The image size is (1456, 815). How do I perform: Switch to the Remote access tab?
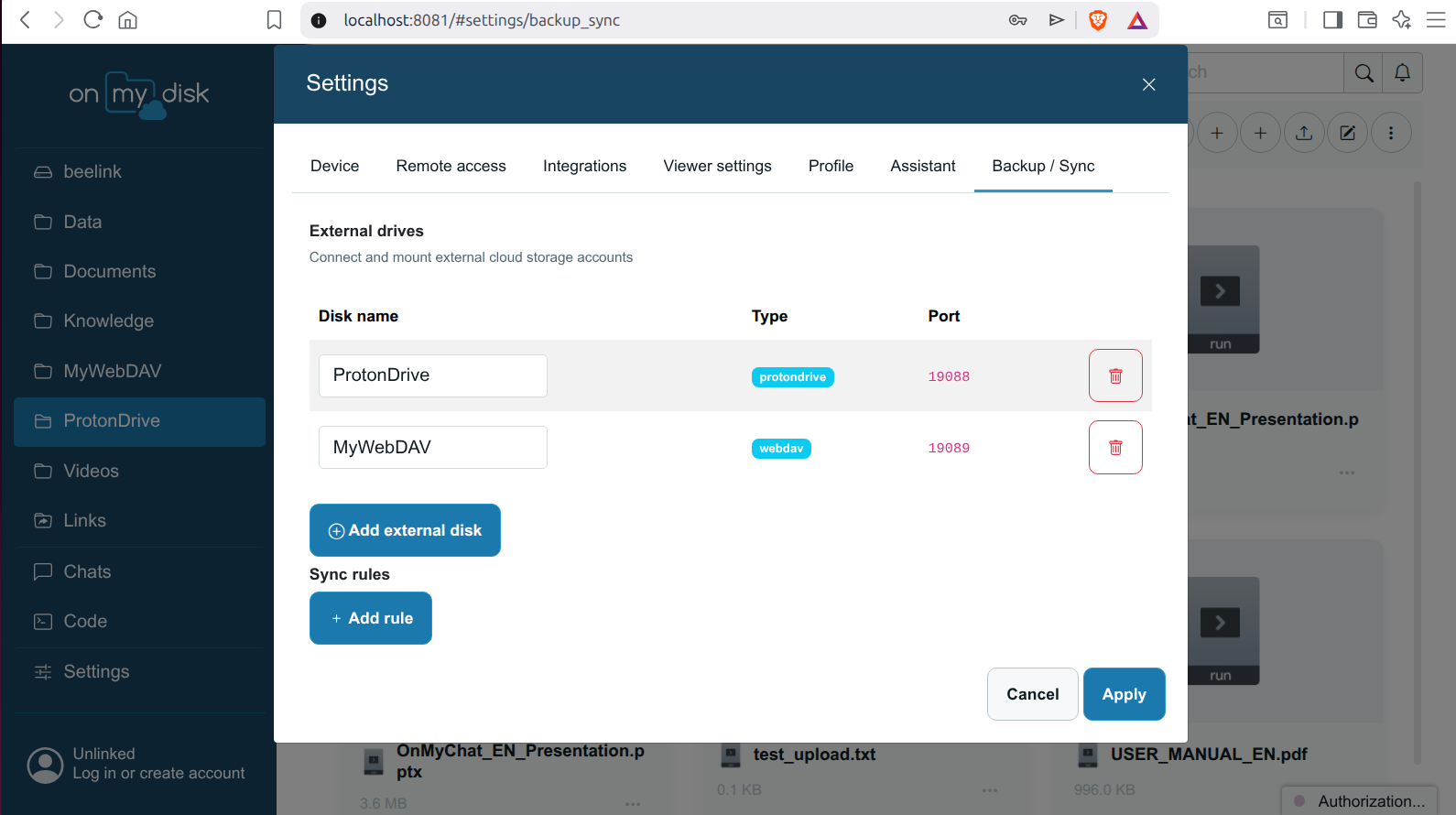(x=451, y=166)
